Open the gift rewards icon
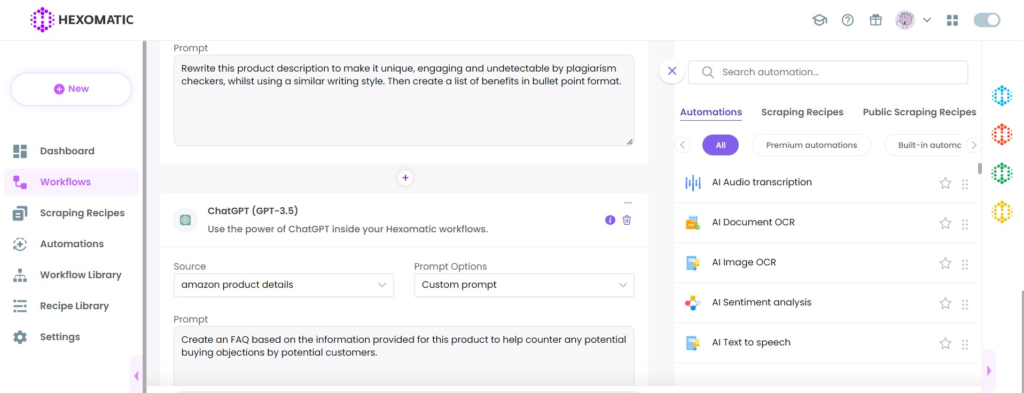The image size is (1024, 393). 876,20
